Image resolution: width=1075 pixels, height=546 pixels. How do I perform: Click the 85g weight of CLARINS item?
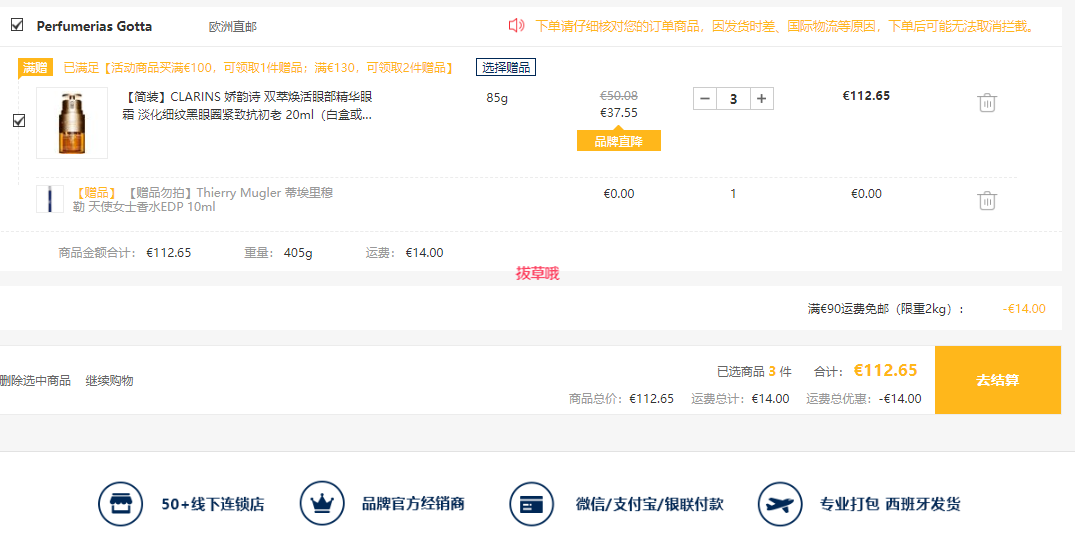(497, 97)
